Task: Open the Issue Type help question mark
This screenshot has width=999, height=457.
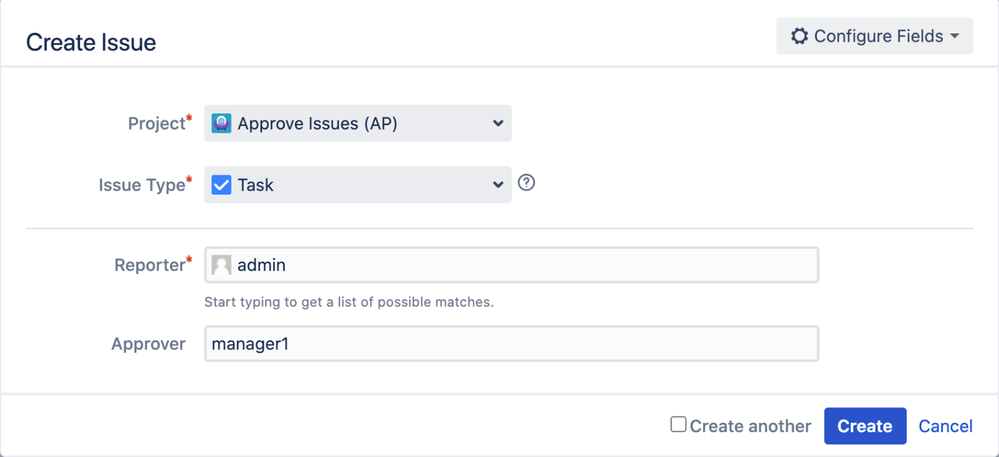Action: (x=527, y=183)
